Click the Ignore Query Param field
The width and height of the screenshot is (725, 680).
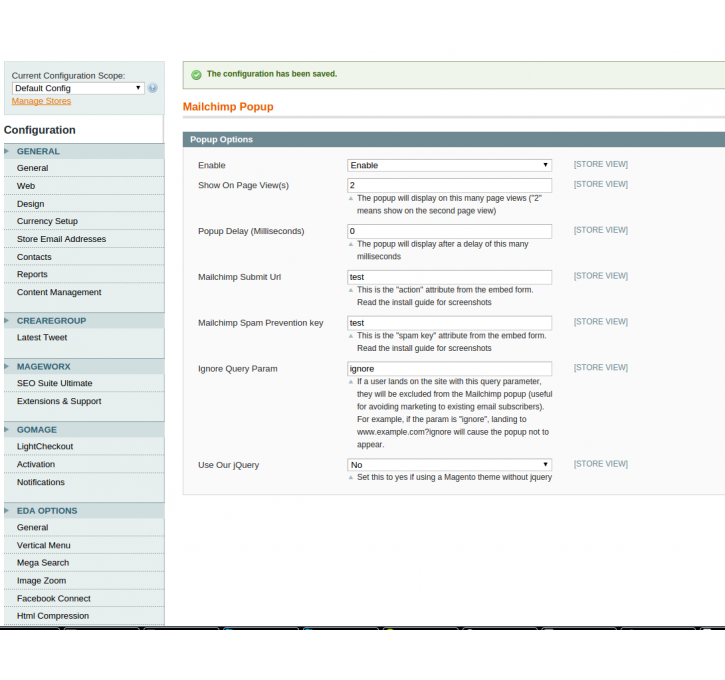tap(449, 368)
